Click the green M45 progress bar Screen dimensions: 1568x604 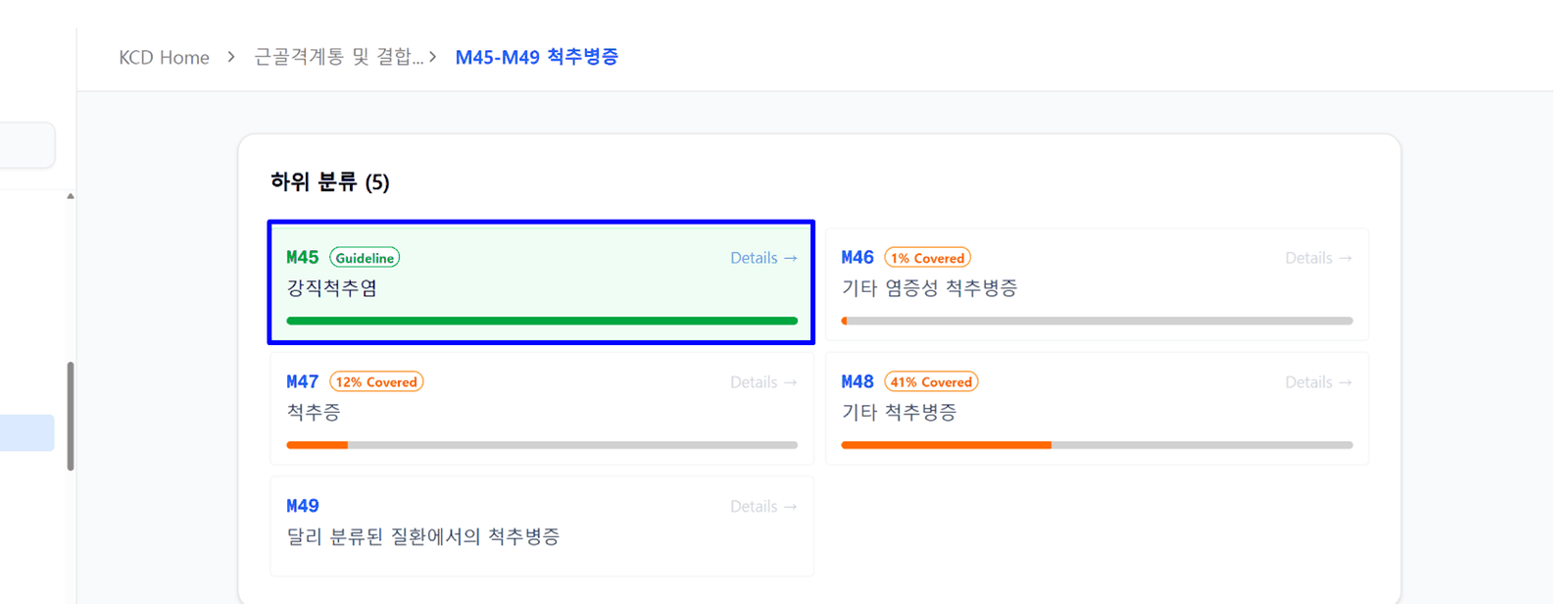click(542, 321)
